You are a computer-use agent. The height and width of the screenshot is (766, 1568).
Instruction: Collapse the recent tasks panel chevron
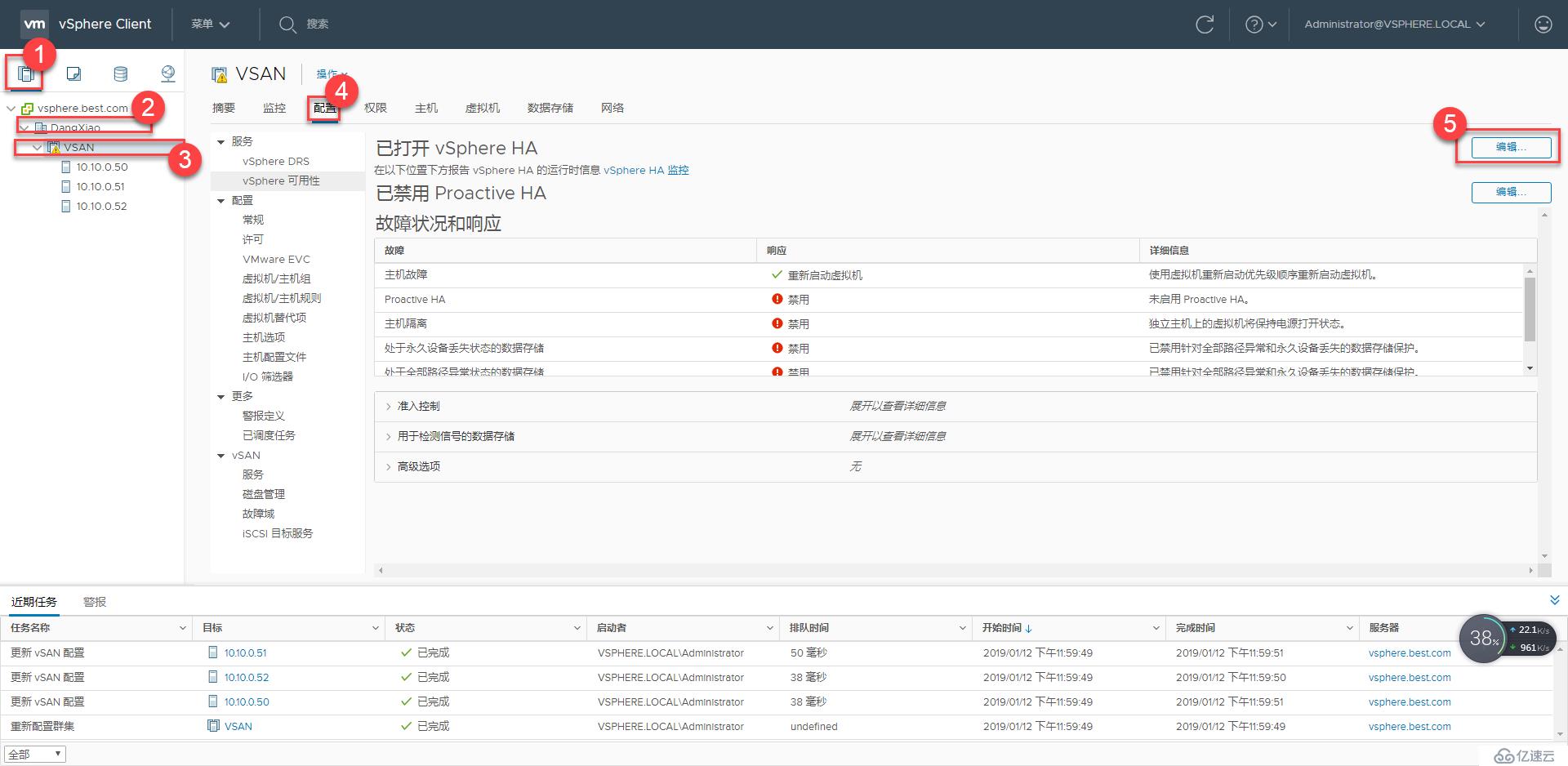click(1554, 600)
